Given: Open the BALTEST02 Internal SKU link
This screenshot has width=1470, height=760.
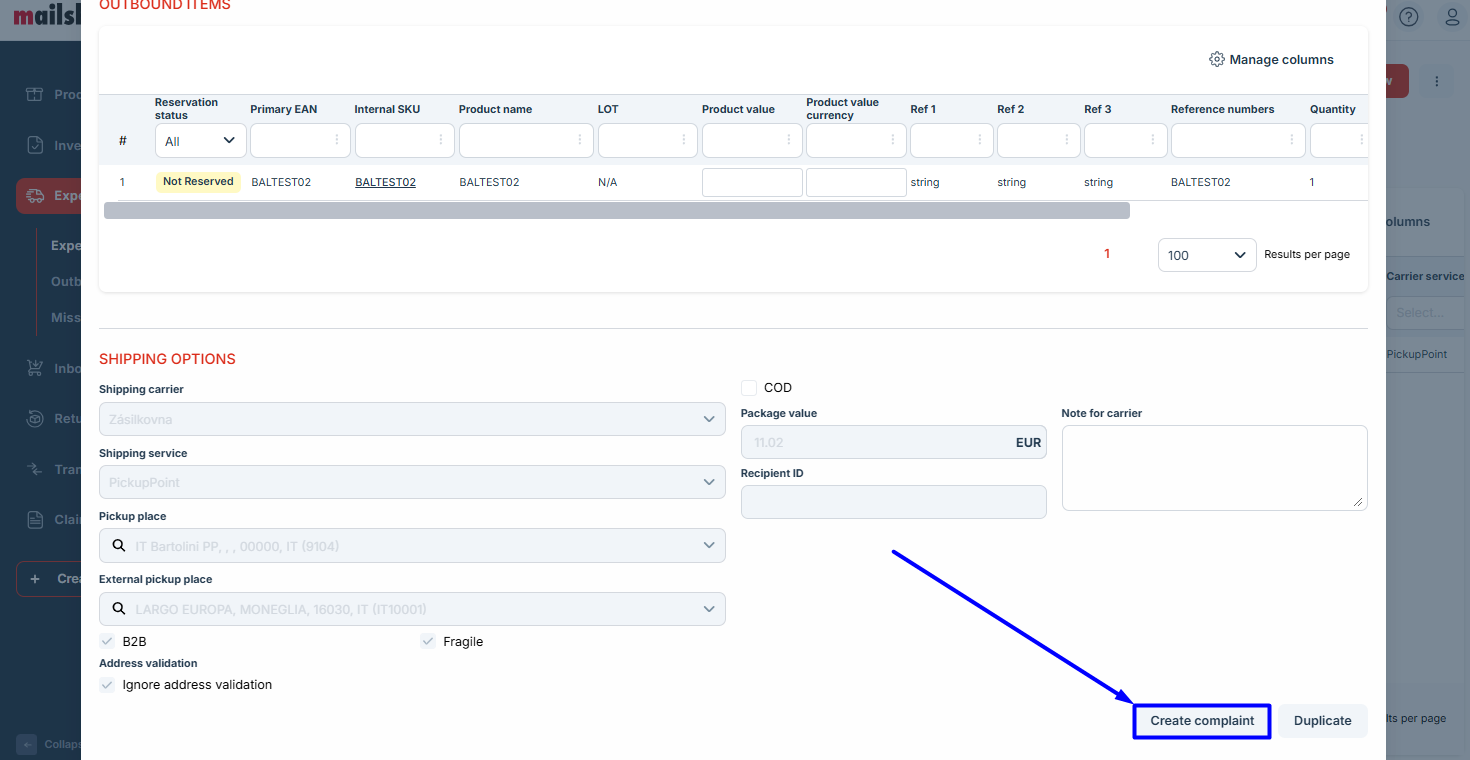Looking at the screenshot, I should click(385, 182).
